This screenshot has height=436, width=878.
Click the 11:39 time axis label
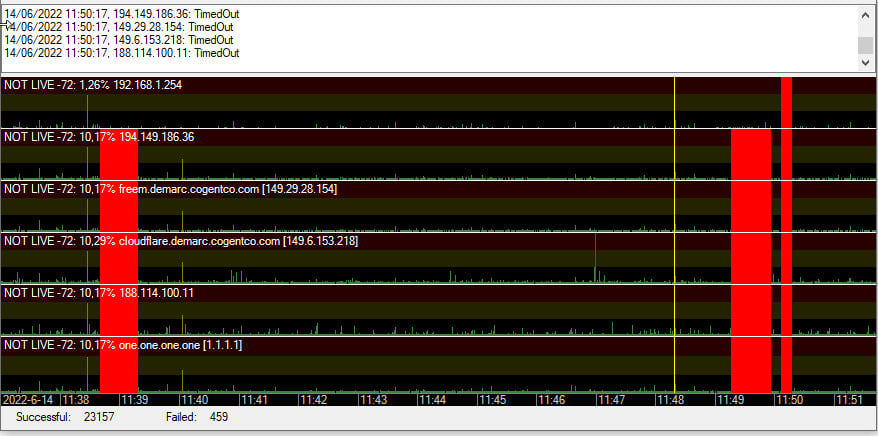(x=134, y=400)
